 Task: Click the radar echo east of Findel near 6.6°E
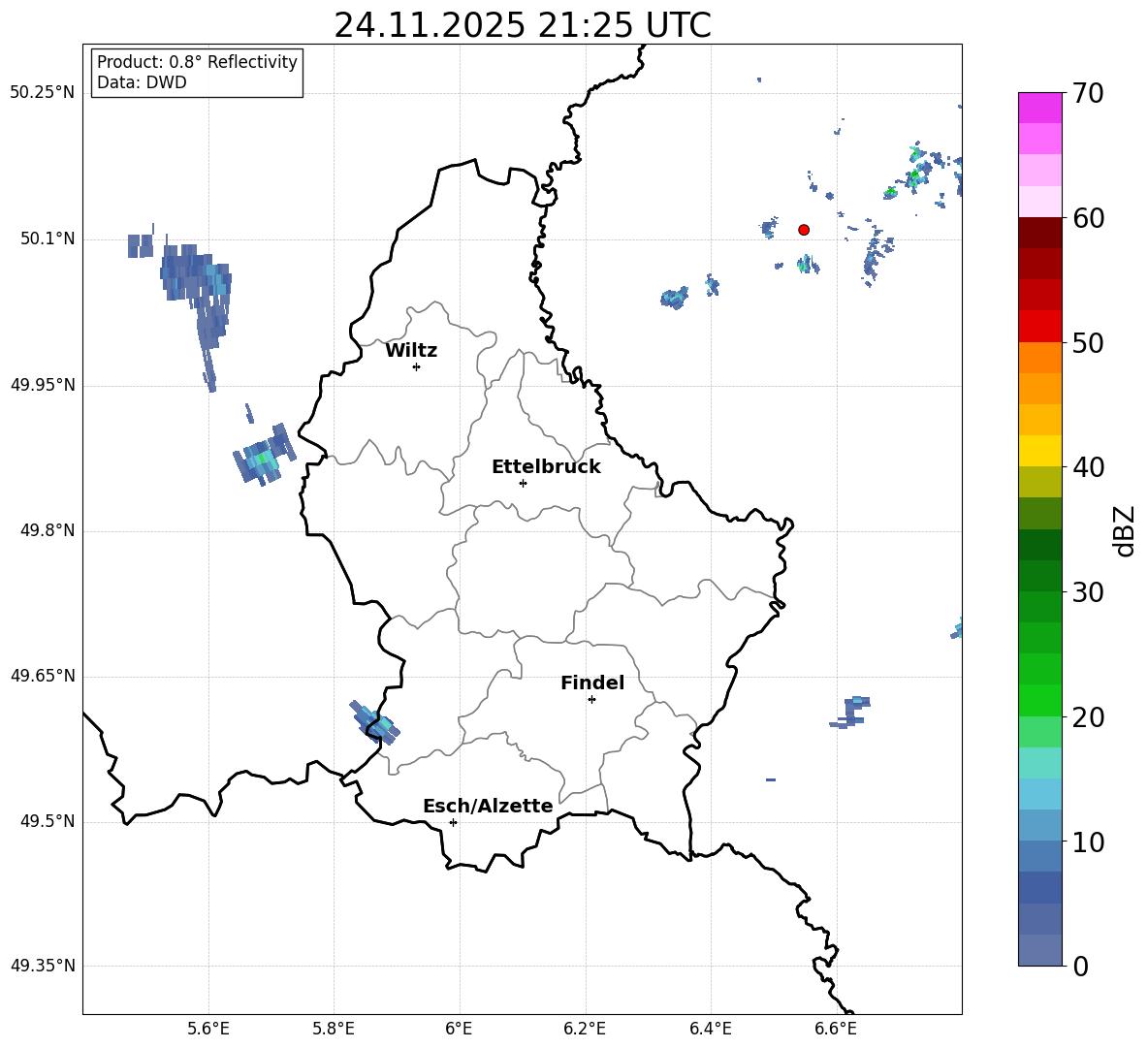coord(851,713)
